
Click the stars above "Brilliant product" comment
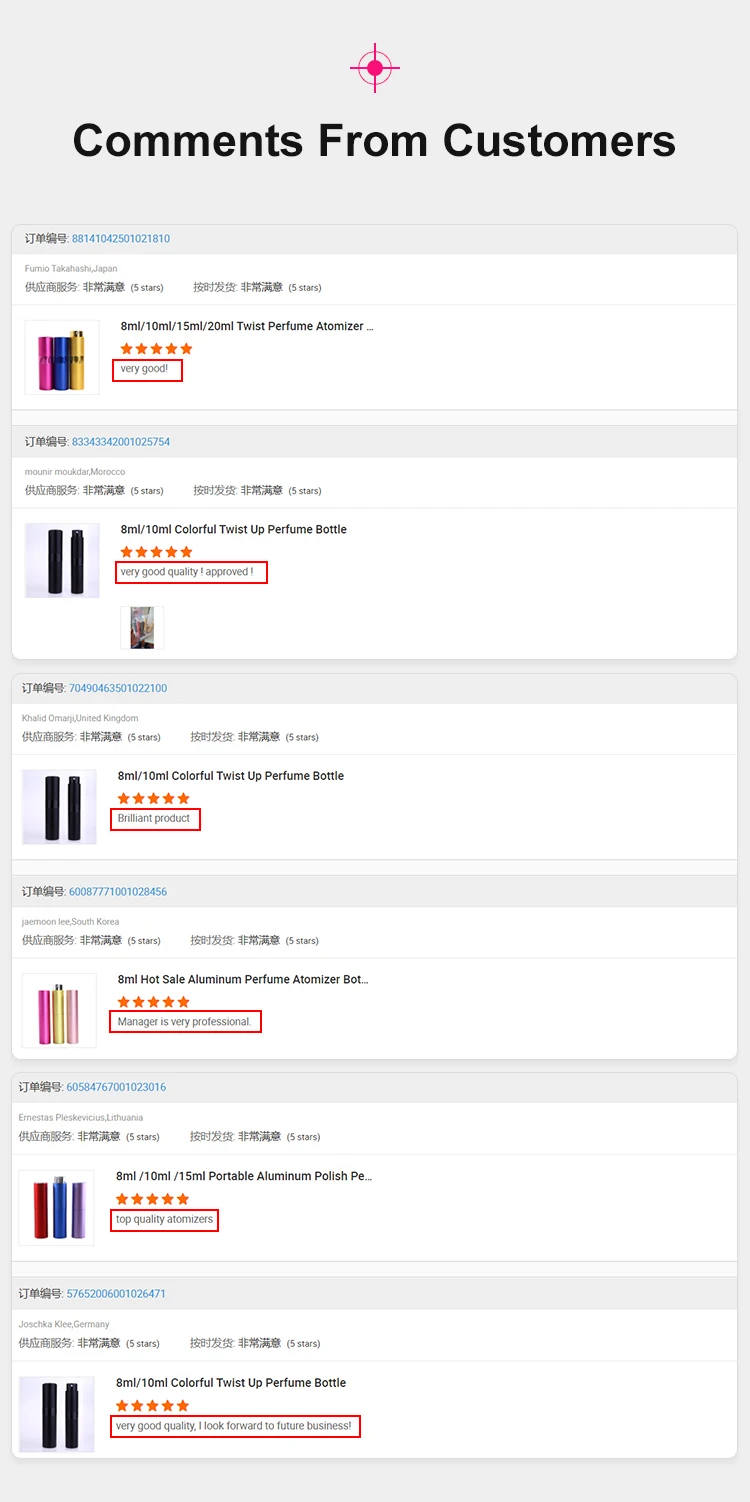(153, 798)
